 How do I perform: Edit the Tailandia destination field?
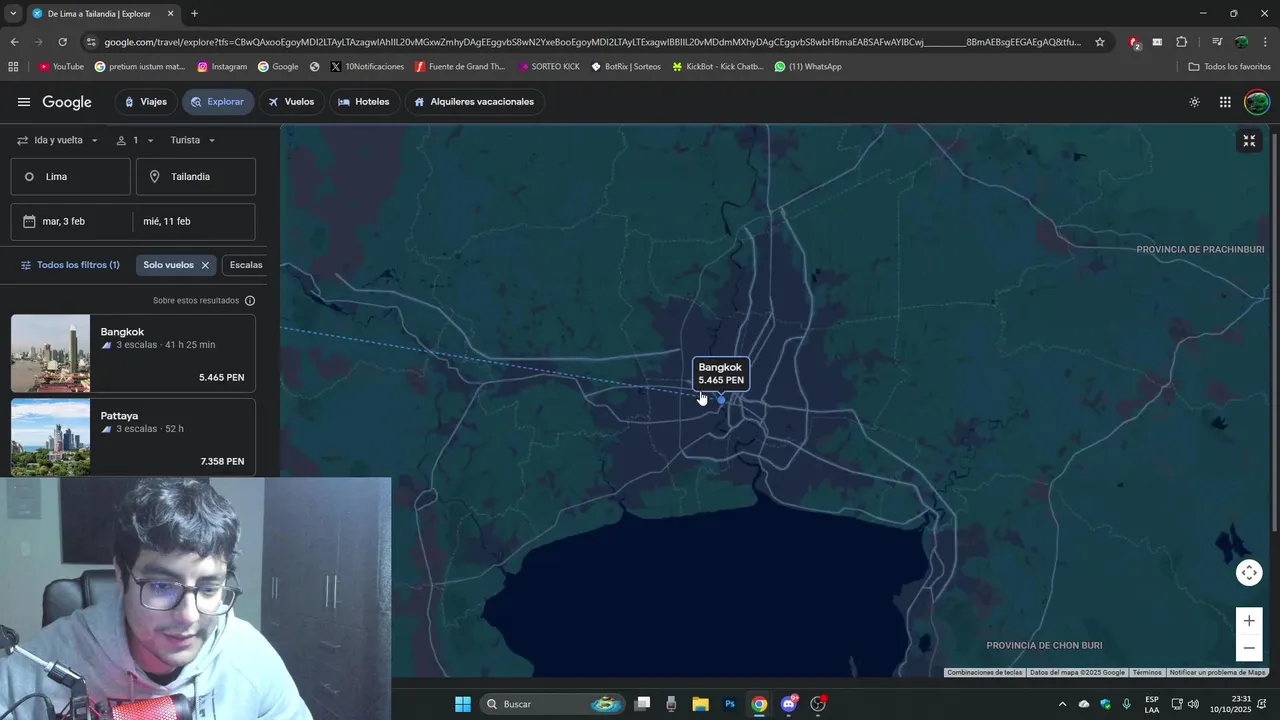pyautogui.click(x=195, y=176)
